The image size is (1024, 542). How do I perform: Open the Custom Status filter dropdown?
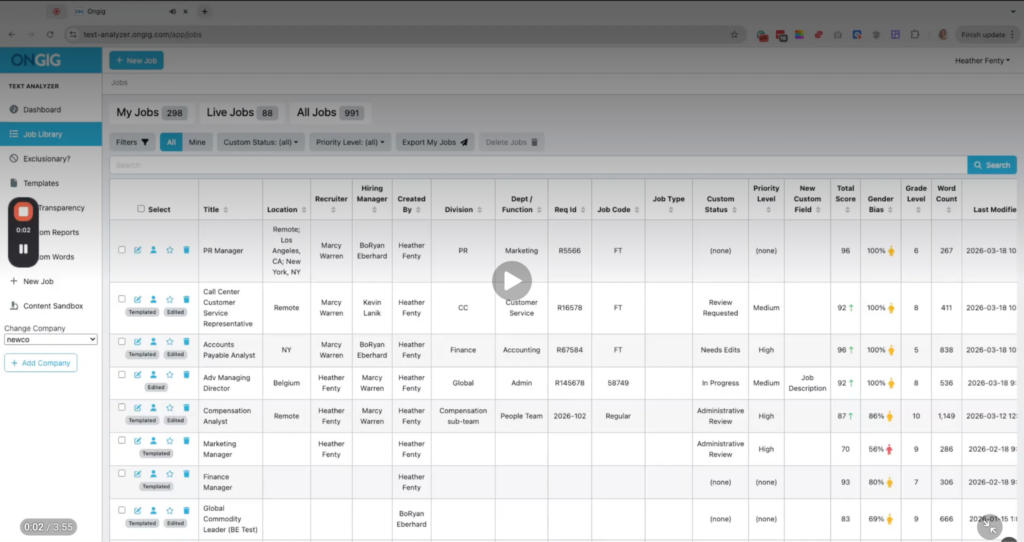(261, 142)
